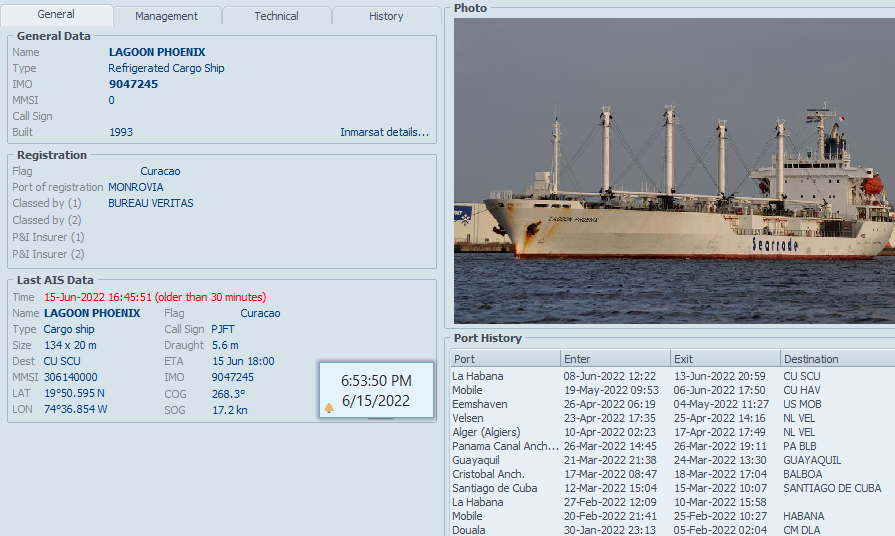Click exit time 04-May-2022 11:27
Screen dimensions: 895x536
[721, 404]
